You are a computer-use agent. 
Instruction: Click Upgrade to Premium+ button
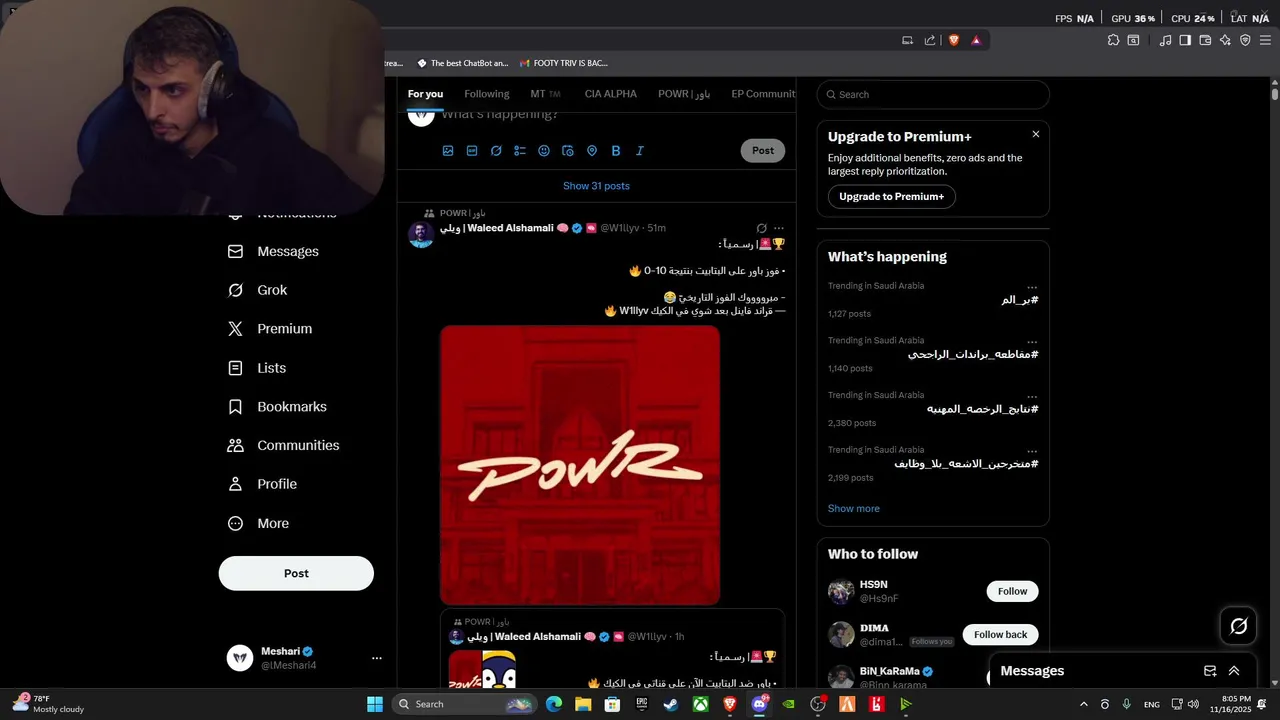[892, 197]
